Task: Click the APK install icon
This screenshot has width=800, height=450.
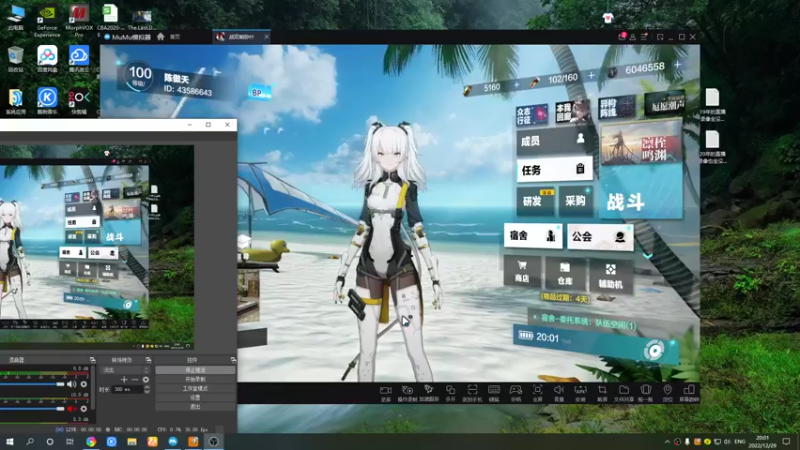Action: tap(581, 393)
